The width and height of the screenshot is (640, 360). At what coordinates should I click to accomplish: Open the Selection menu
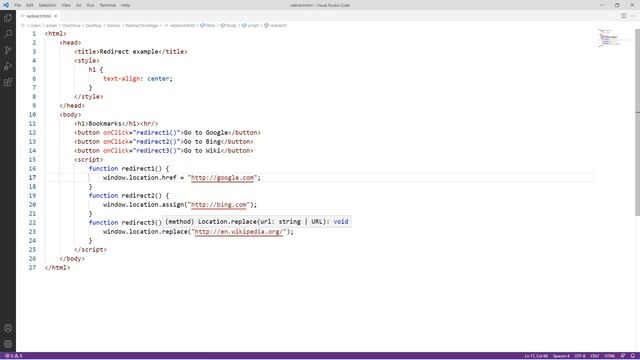click(x=47, y=5)
